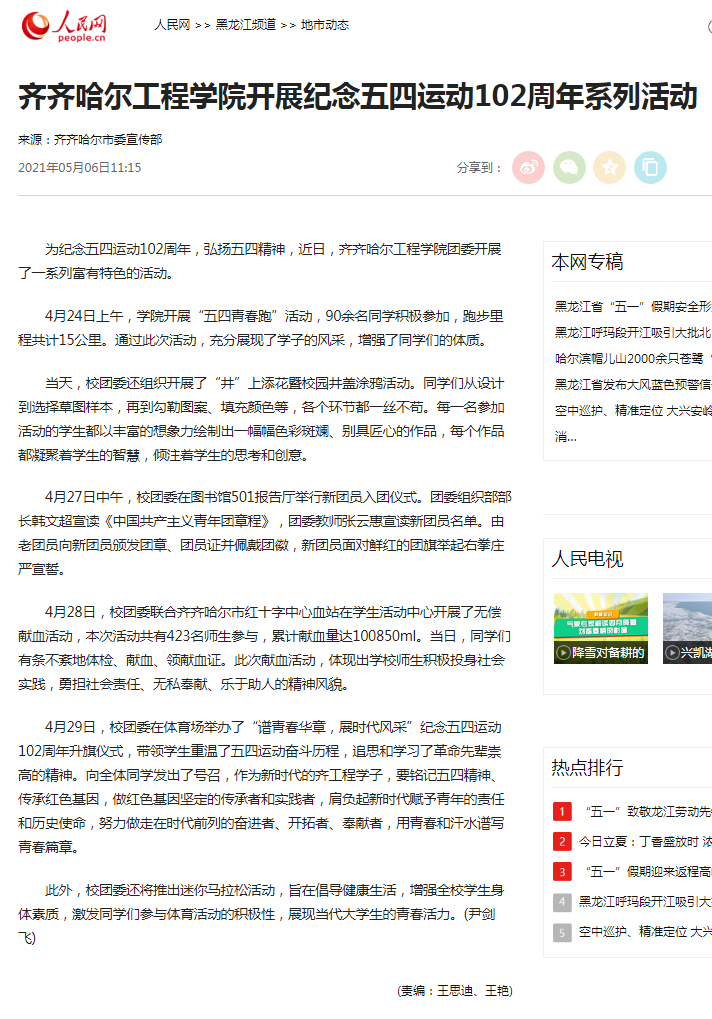
Task: Open 哈尔滨帽儿山2000余只苍鹭 news link
Action: click(633, 358)
